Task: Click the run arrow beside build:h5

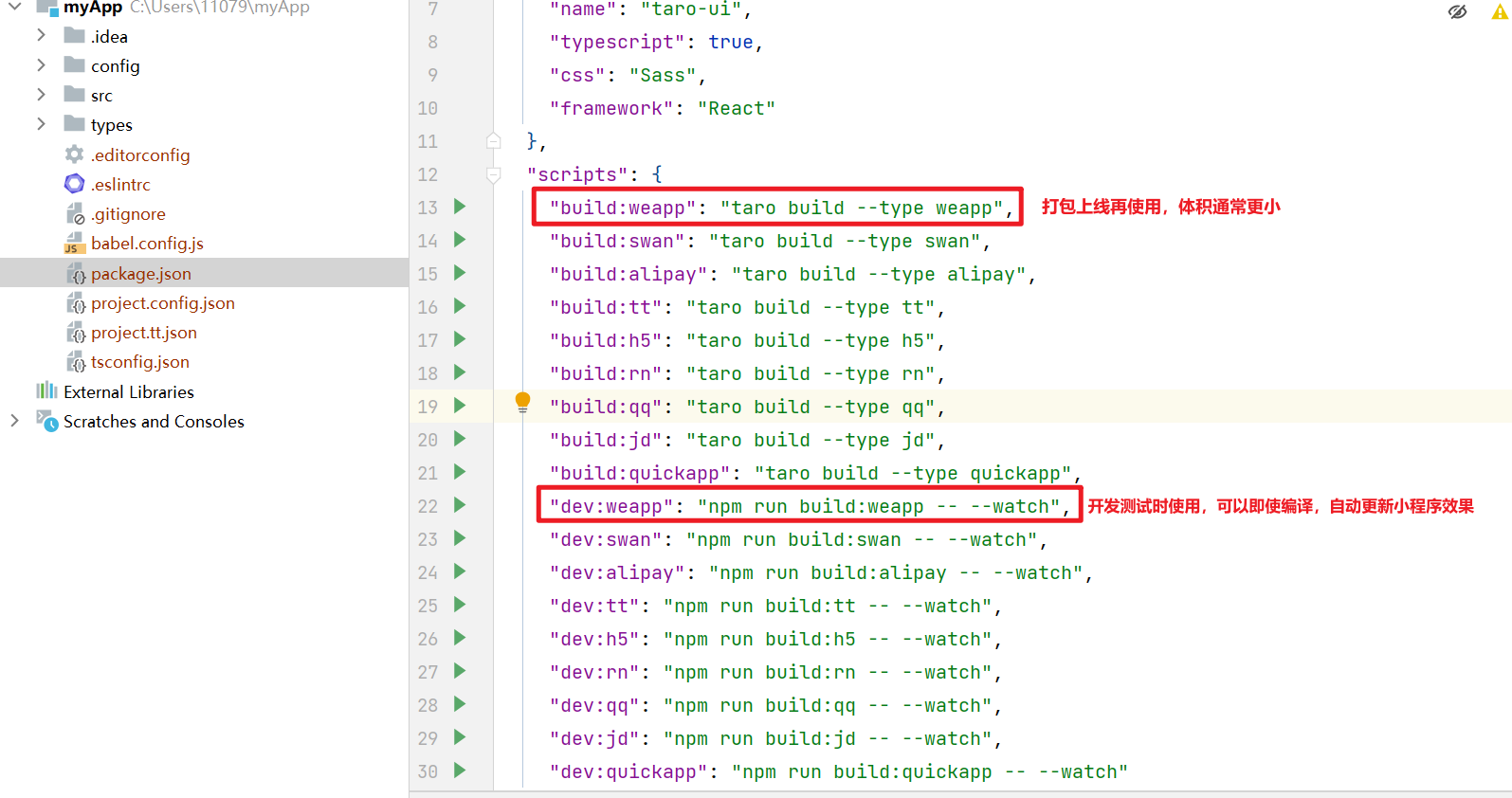Action: tap(460, 339)
